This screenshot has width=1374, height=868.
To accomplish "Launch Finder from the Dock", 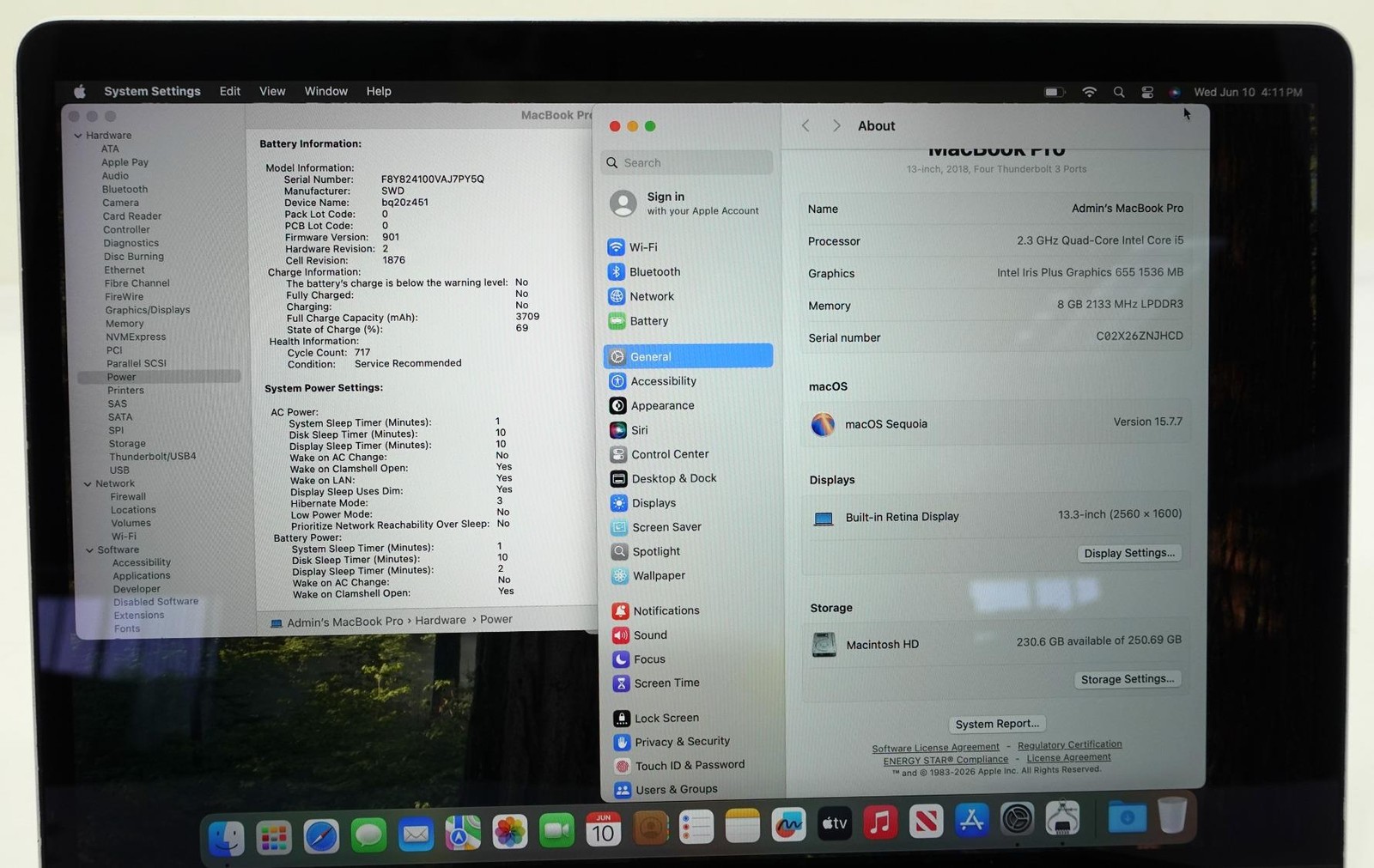I will (227, 837).
